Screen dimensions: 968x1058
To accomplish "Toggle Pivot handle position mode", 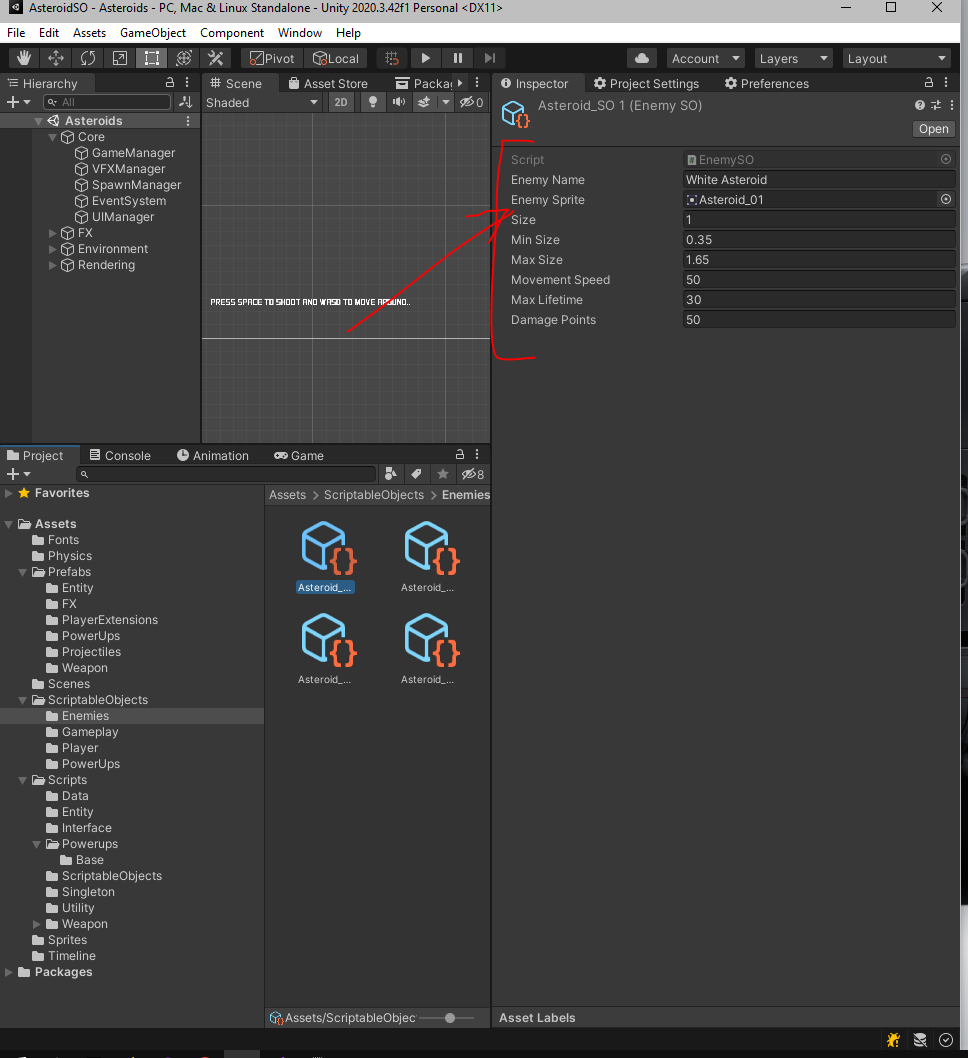I will (x=270, y=57).
